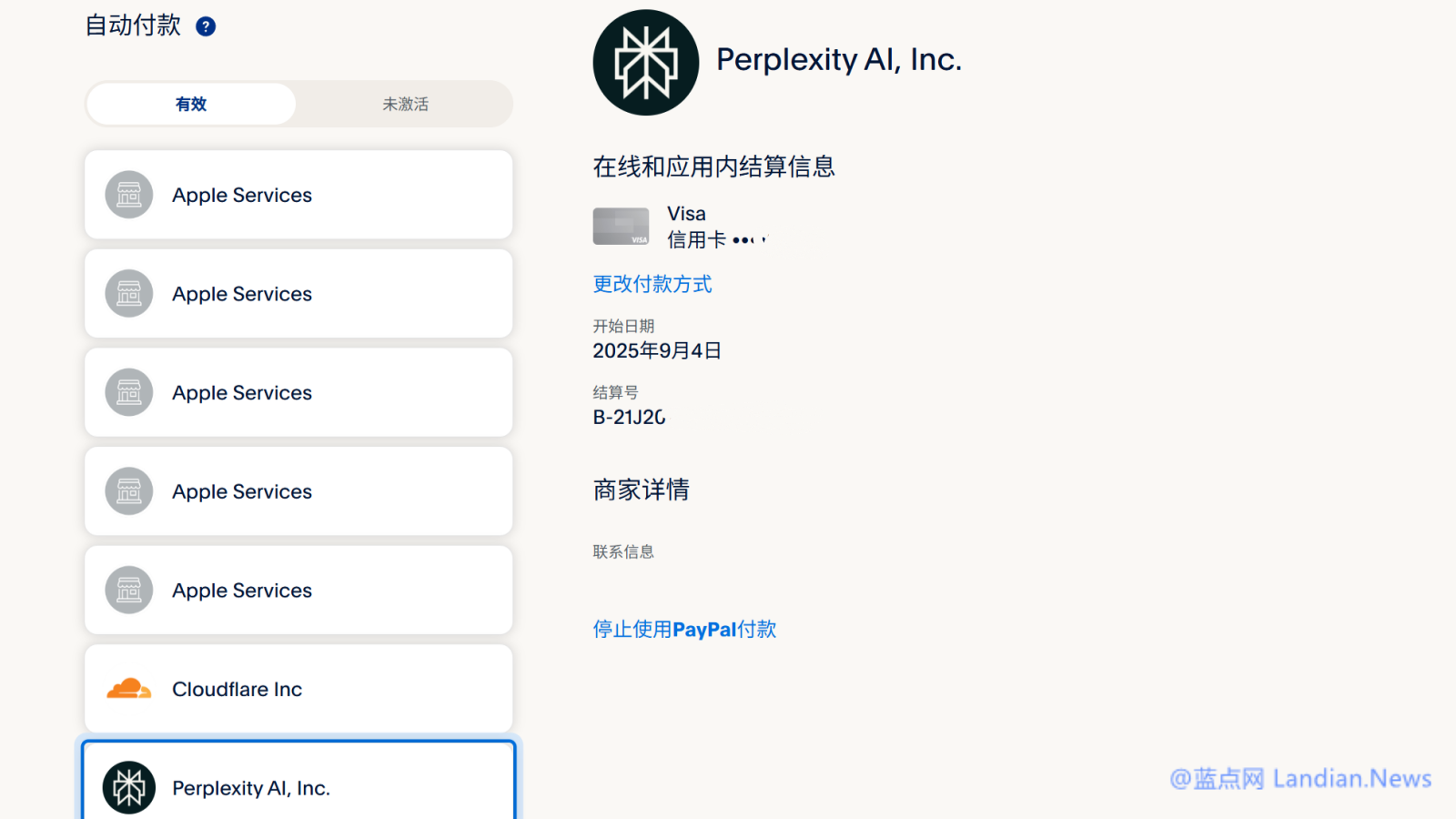Image resolution: width=1456 pixels, height=819 pixels.
Task: Click the first Apple Services store icon
Action: (x=129, y=195)
